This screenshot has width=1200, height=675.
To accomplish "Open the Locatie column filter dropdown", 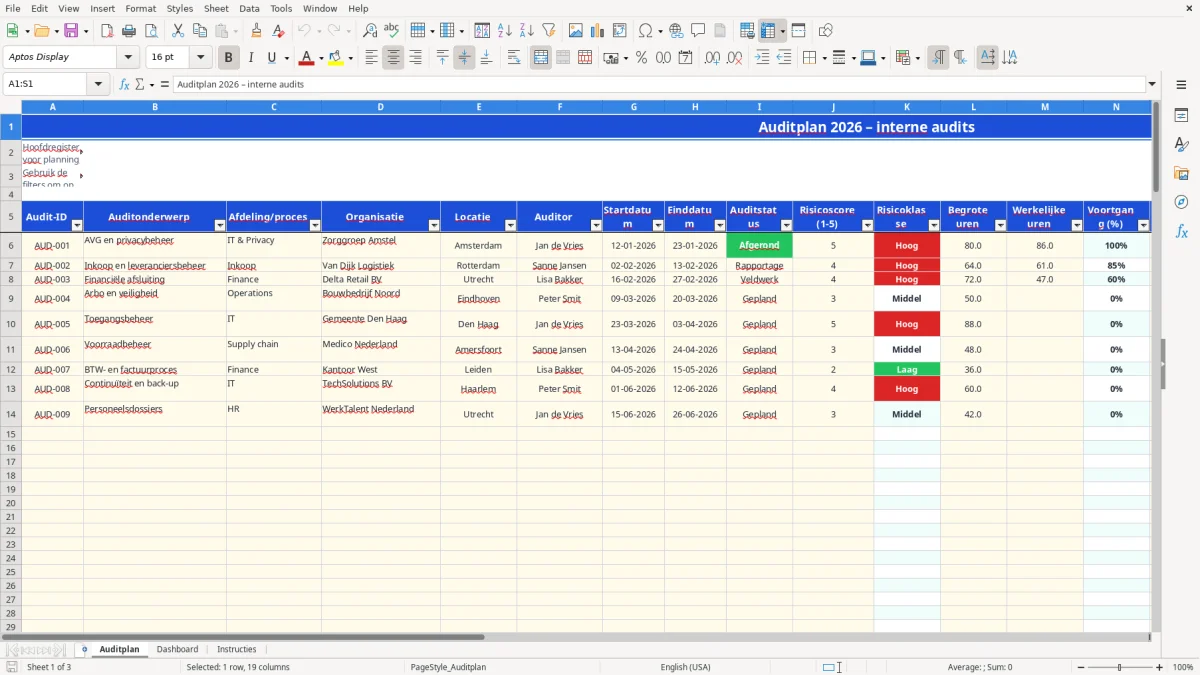I will pos(510,225).
